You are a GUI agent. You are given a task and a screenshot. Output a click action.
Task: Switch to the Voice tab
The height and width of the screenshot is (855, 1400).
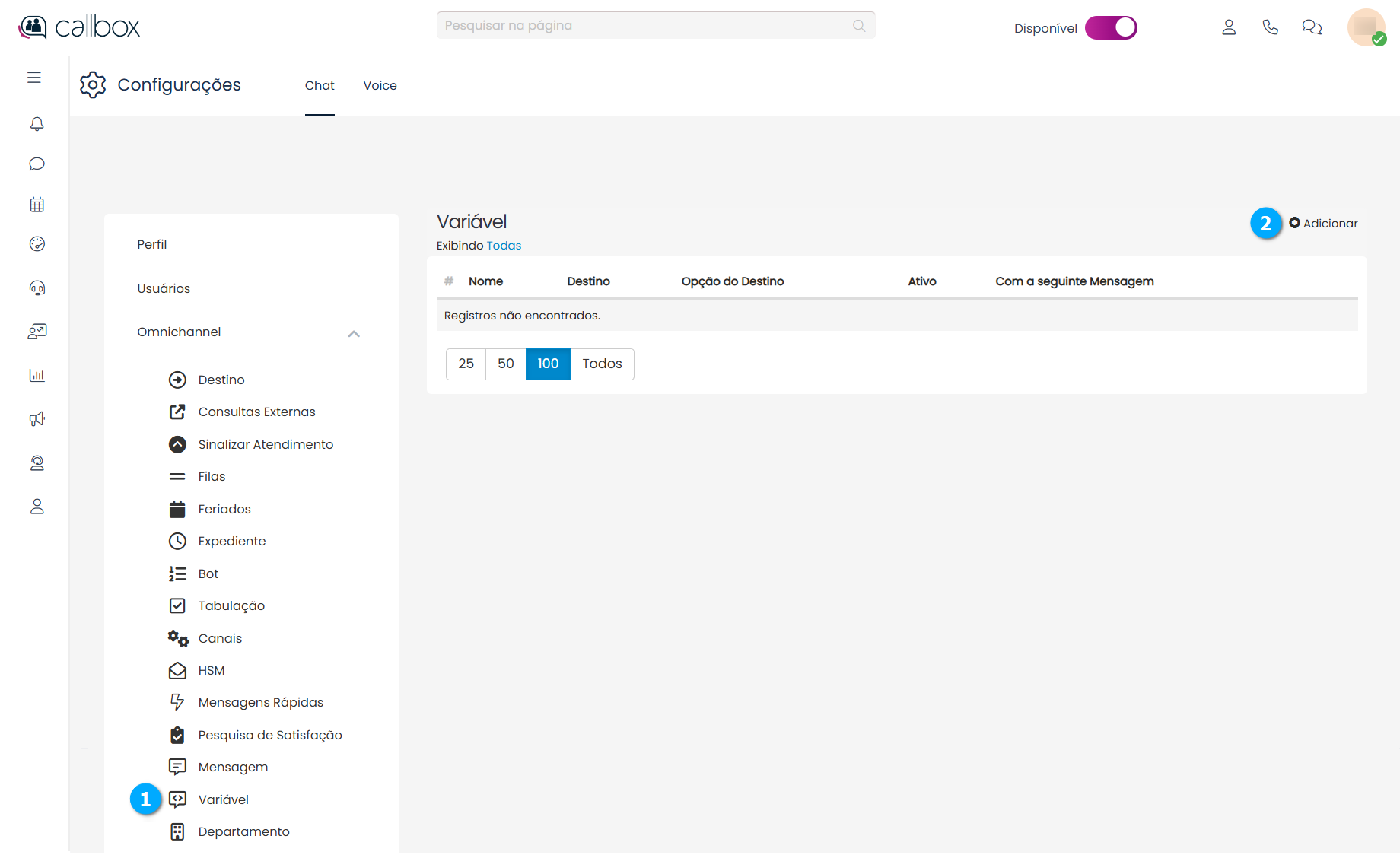tap(380, 85)
